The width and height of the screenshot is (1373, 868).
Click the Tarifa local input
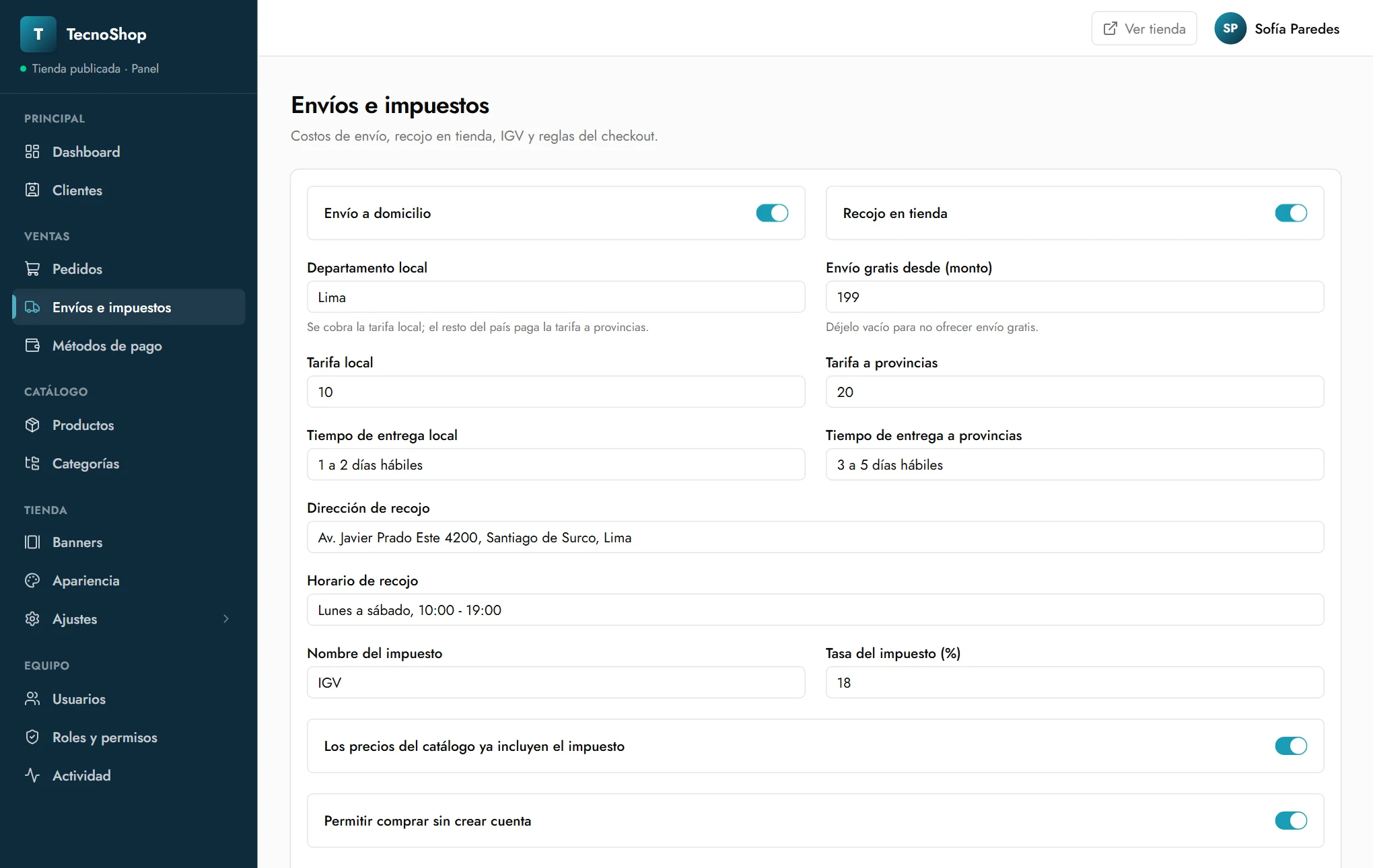click(x=556, y=392)
